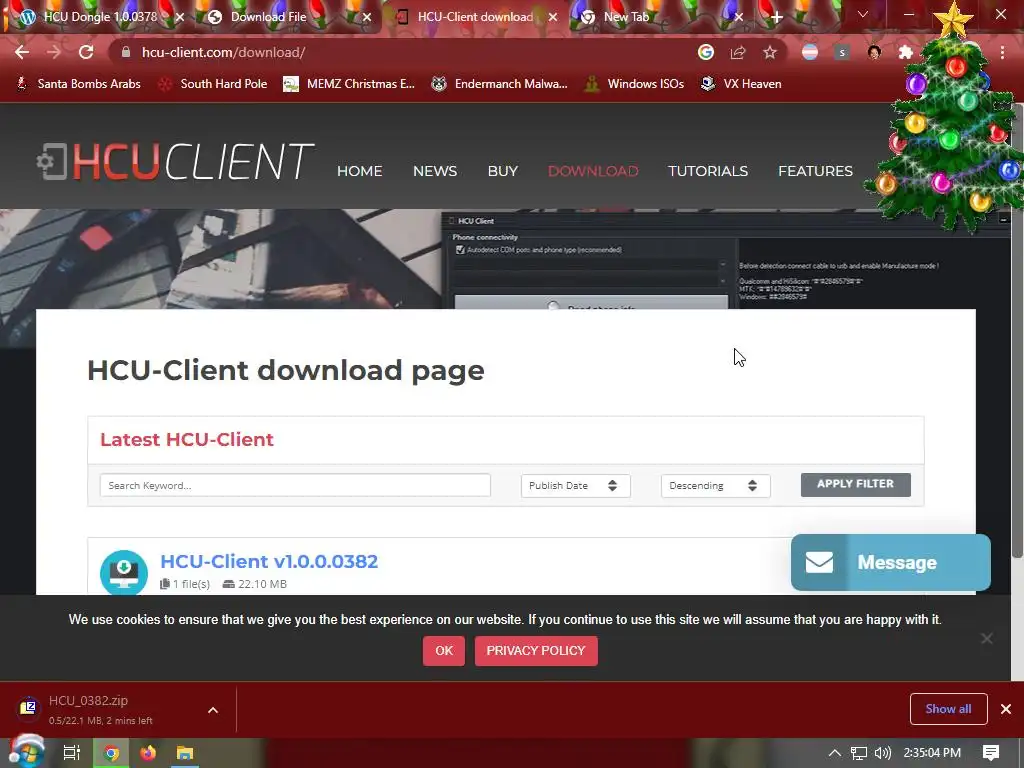Open the TUTORIALS menu item

click(x=708, y=171)
